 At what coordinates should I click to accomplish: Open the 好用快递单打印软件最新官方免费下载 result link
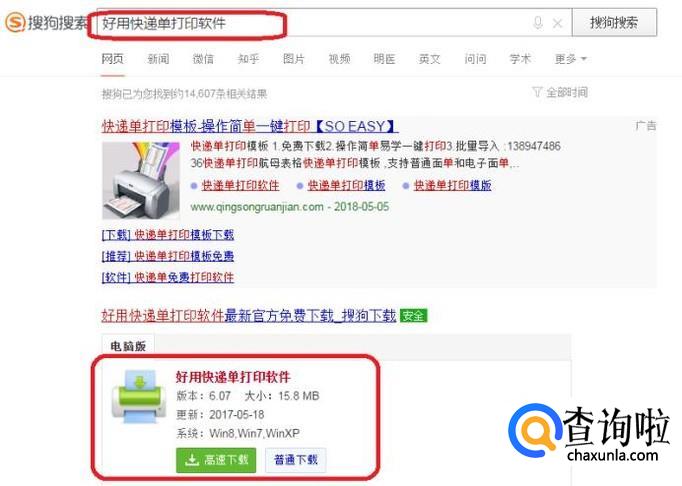click(249, 315)
